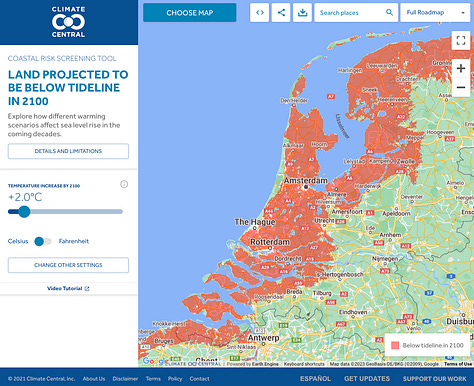The height and width of the screenshot is (386, 474).
Task: Open the Full Roadmap map style dropdown
Action: 435,13
